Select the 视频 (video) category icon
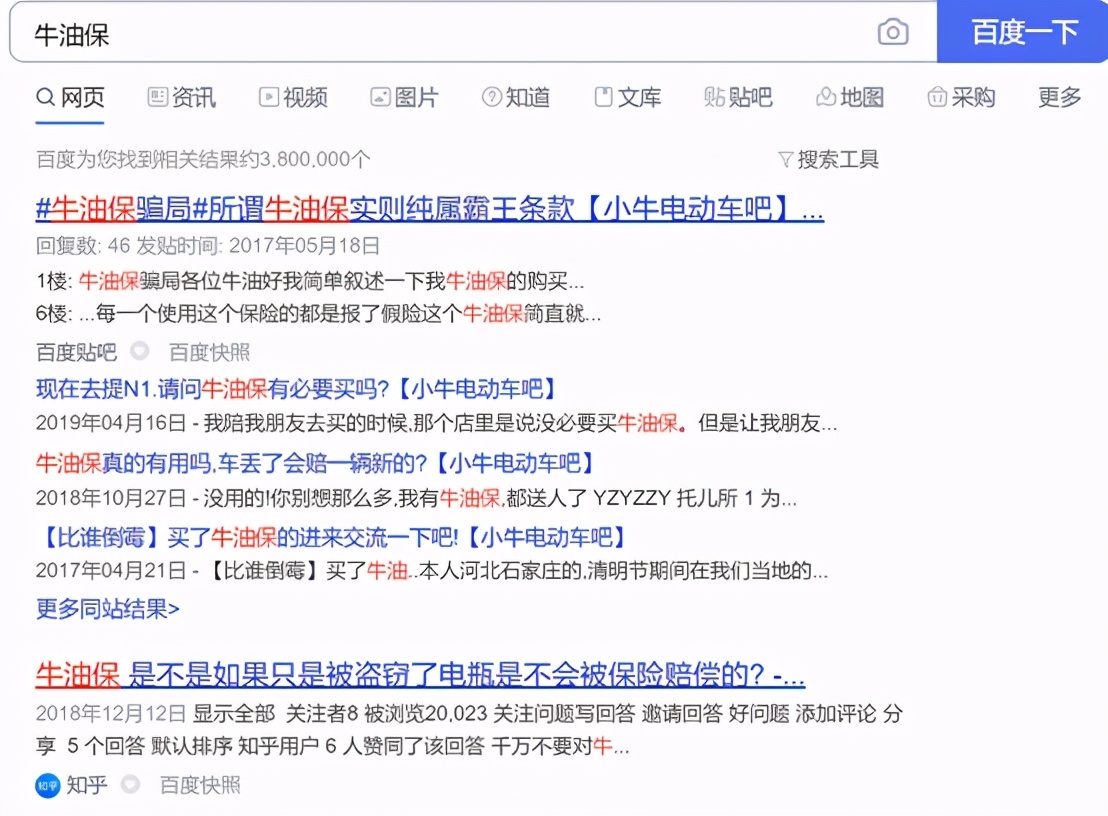Screen dimensions: 1108x816 coord(268,97)
